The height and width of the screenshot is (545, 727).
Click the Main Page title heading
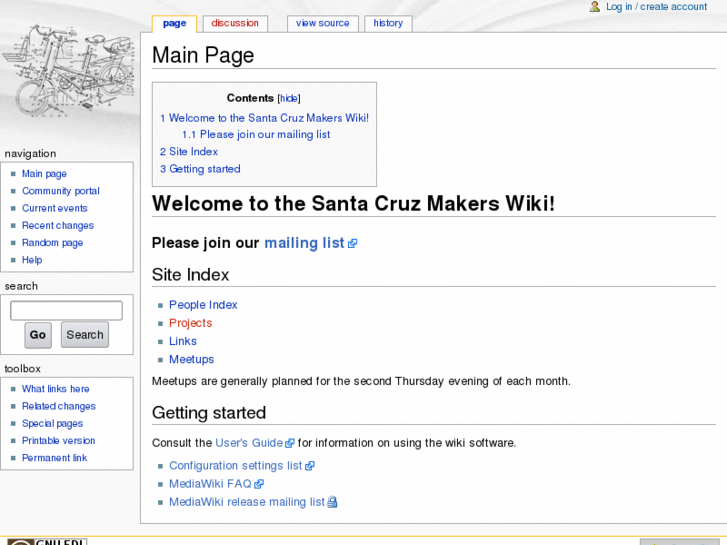click(203, 55)
